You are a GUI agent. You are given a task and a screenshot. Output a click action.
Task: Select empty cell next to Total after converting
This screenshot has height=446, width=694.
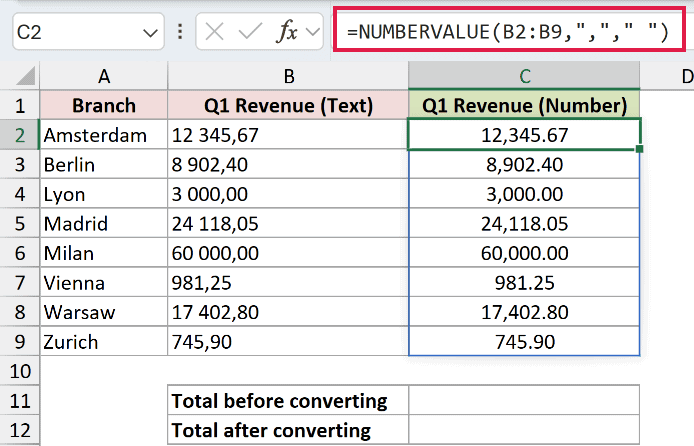coord(524,430)
